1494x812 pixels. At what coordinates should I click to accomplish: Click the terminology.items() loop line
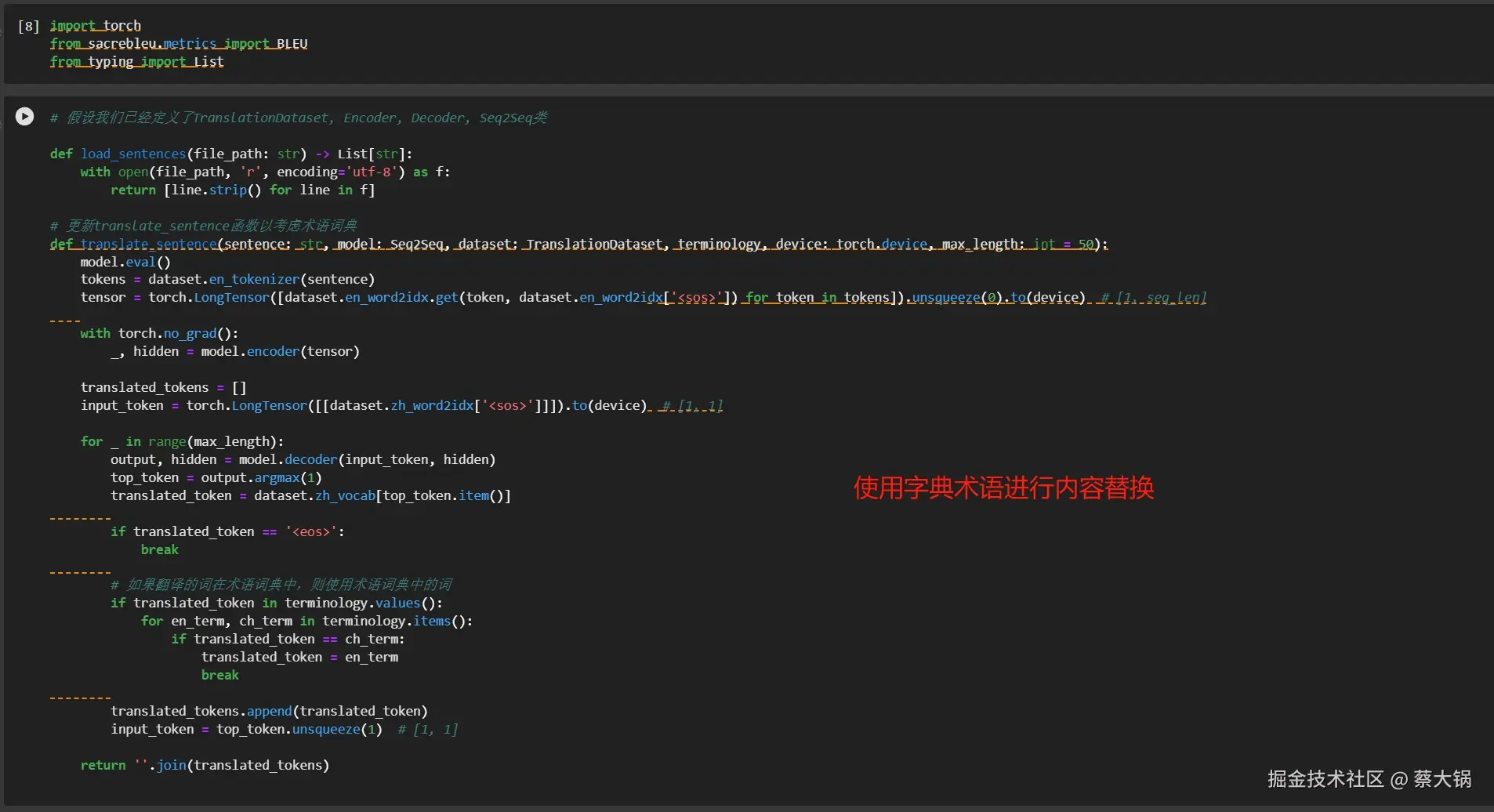(307, 620)
